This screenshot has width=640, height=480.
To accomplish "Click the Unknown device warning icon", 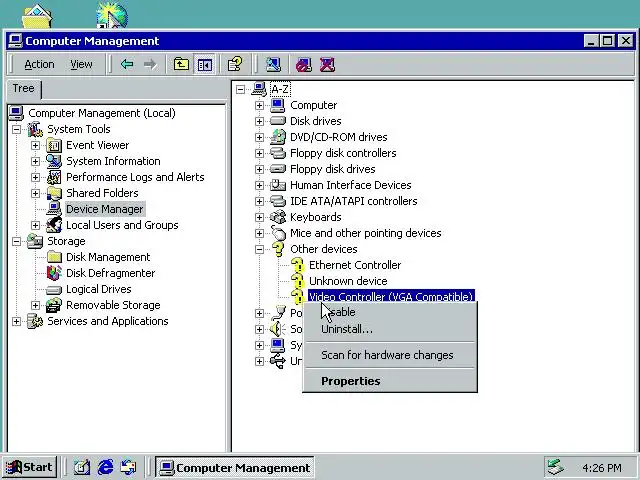I will [x=298, y=281].
